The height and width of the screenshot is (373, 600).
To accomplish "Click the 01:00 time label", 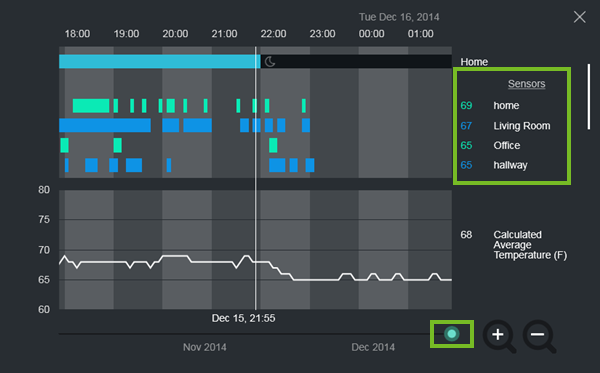I will (x=421, y=34).
